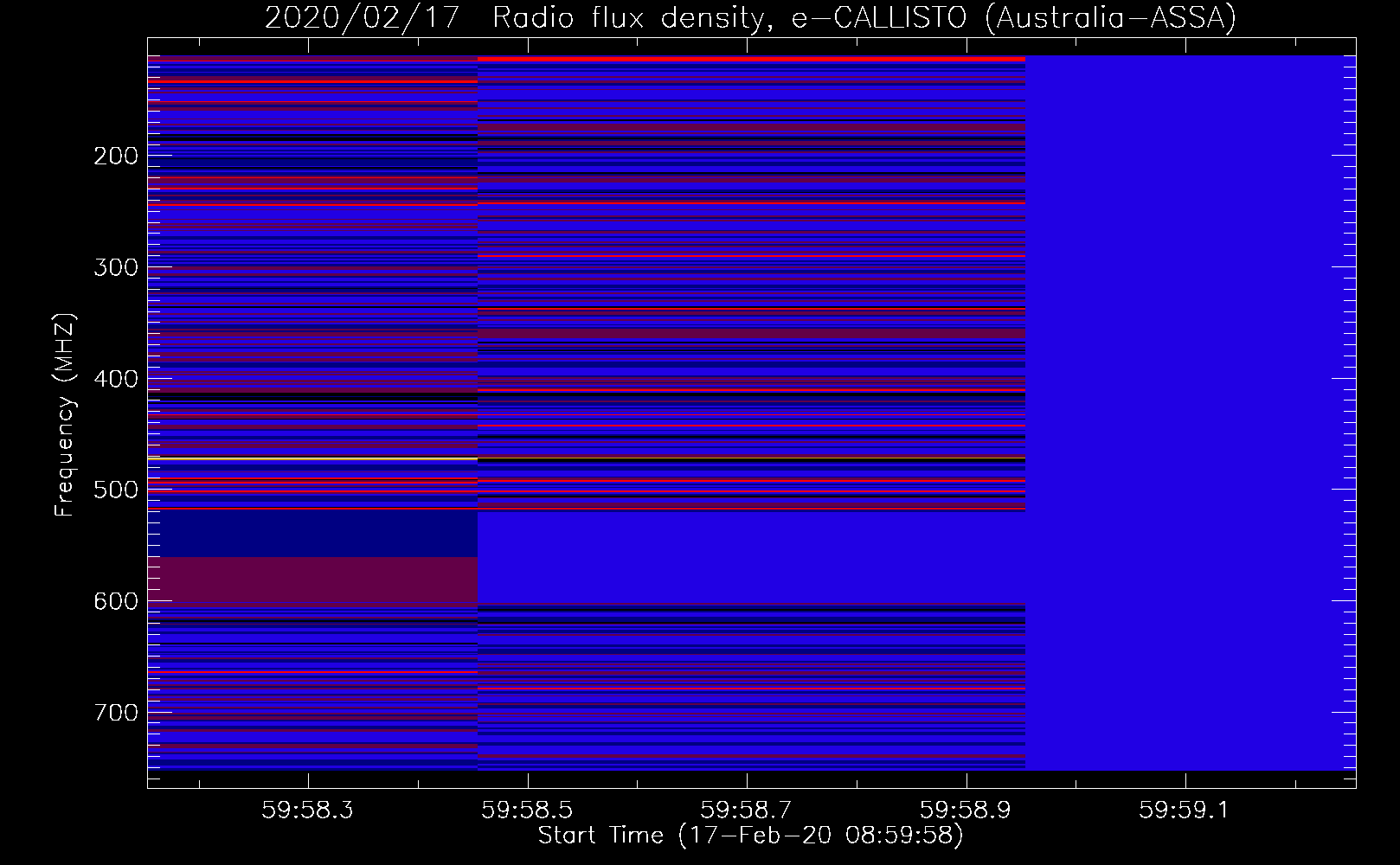Click the 59:58.7 time tick label
Screen dimensions: 1400x865
click(746, 811)
